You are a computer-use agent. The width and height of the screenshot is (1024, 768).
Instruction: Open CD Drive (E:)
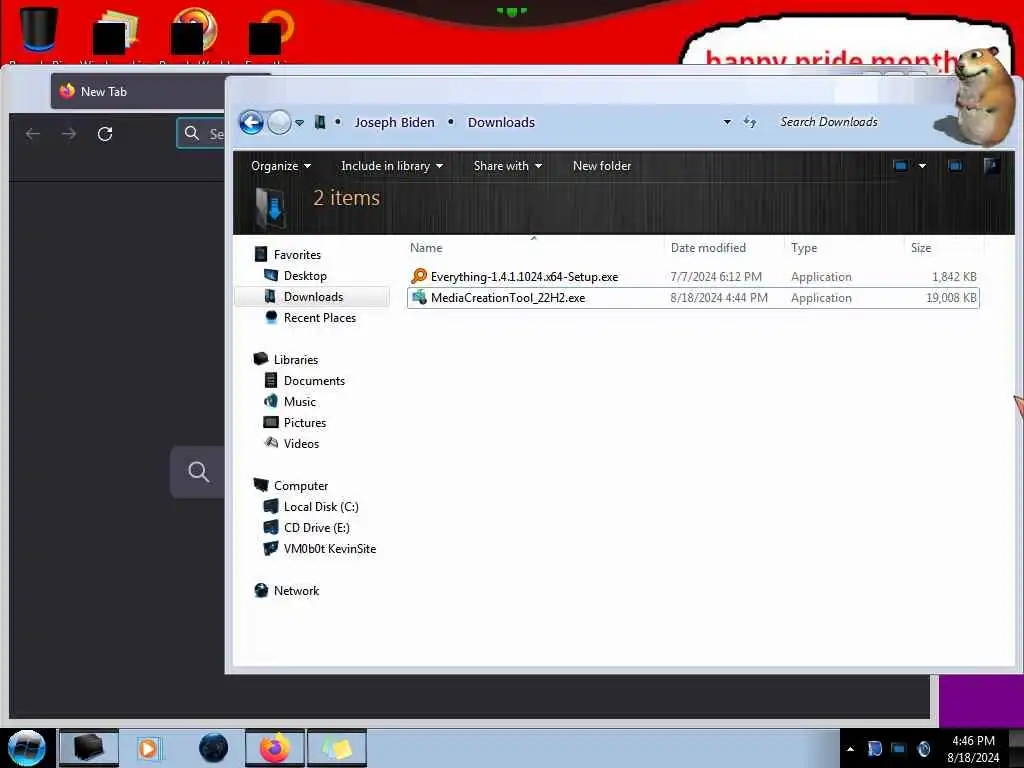coord(317,528)
